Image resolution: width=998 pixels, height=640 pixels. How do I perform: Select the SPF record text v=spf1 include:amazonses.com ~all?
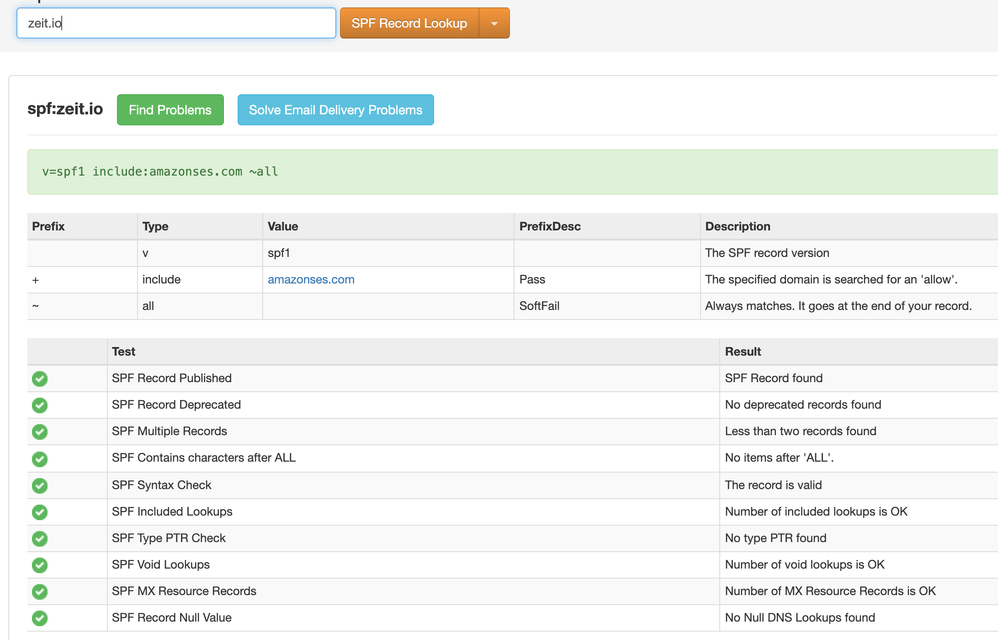[x=160, y=172]
